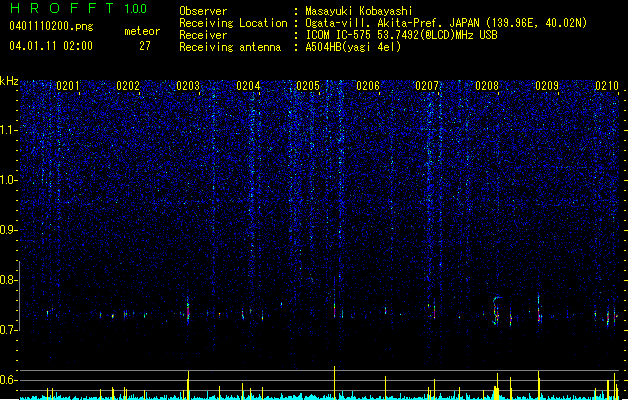Click the observer name Masayuki Kobayashi
This screenshot has width=629, height=400.
pyautogui.click(x=359, y=11)
